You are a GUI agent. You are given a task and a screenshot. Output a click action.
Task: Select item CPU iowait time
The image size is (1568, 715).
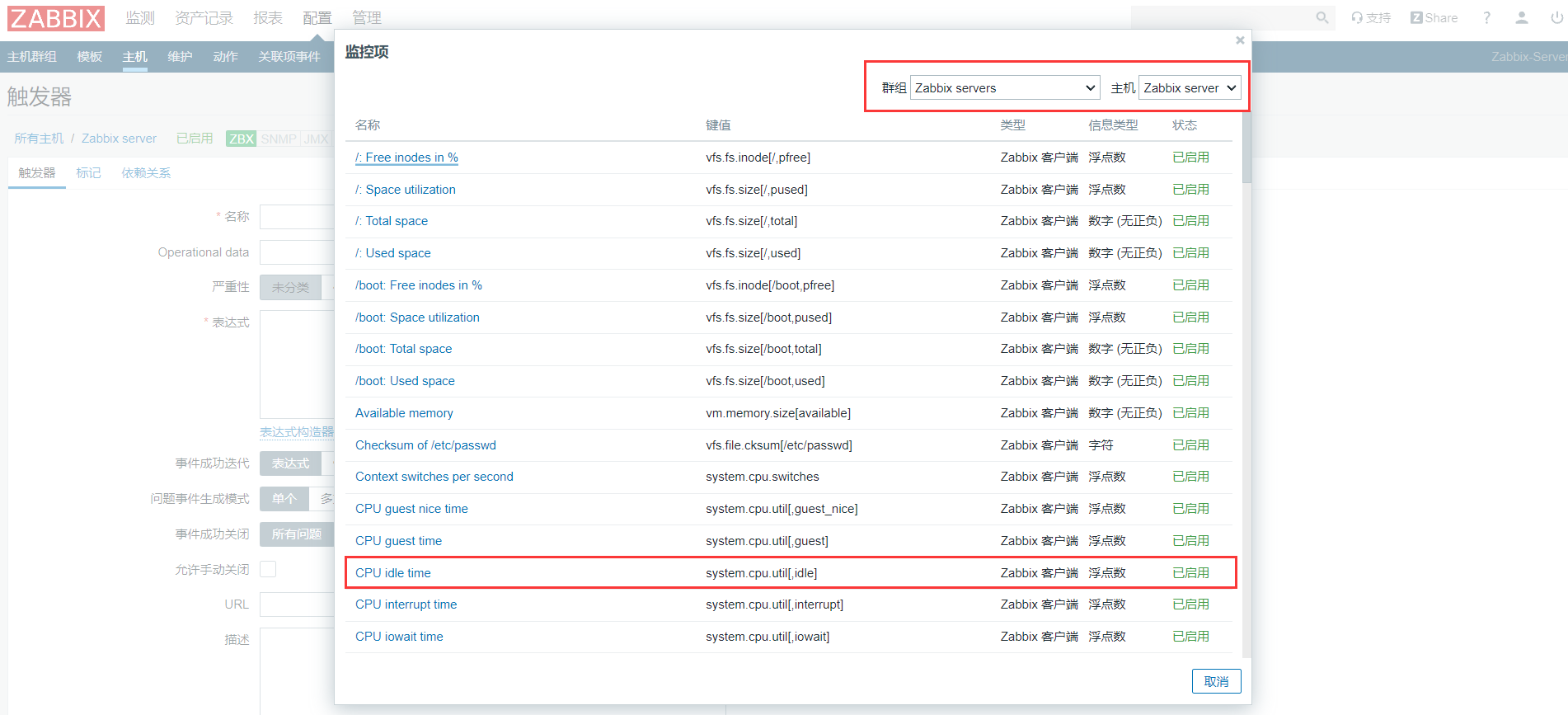(399, 636)
